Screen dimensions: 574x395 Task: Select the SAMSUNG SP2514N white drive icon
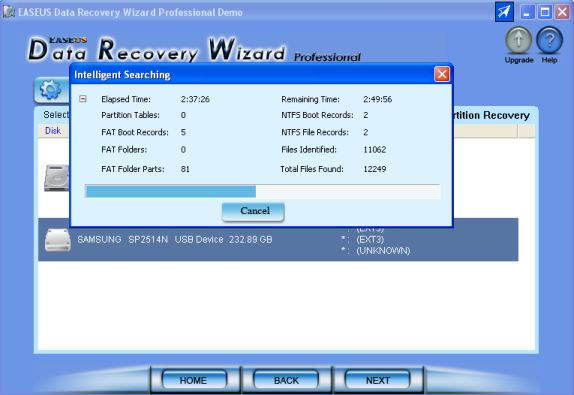[57, 240]
